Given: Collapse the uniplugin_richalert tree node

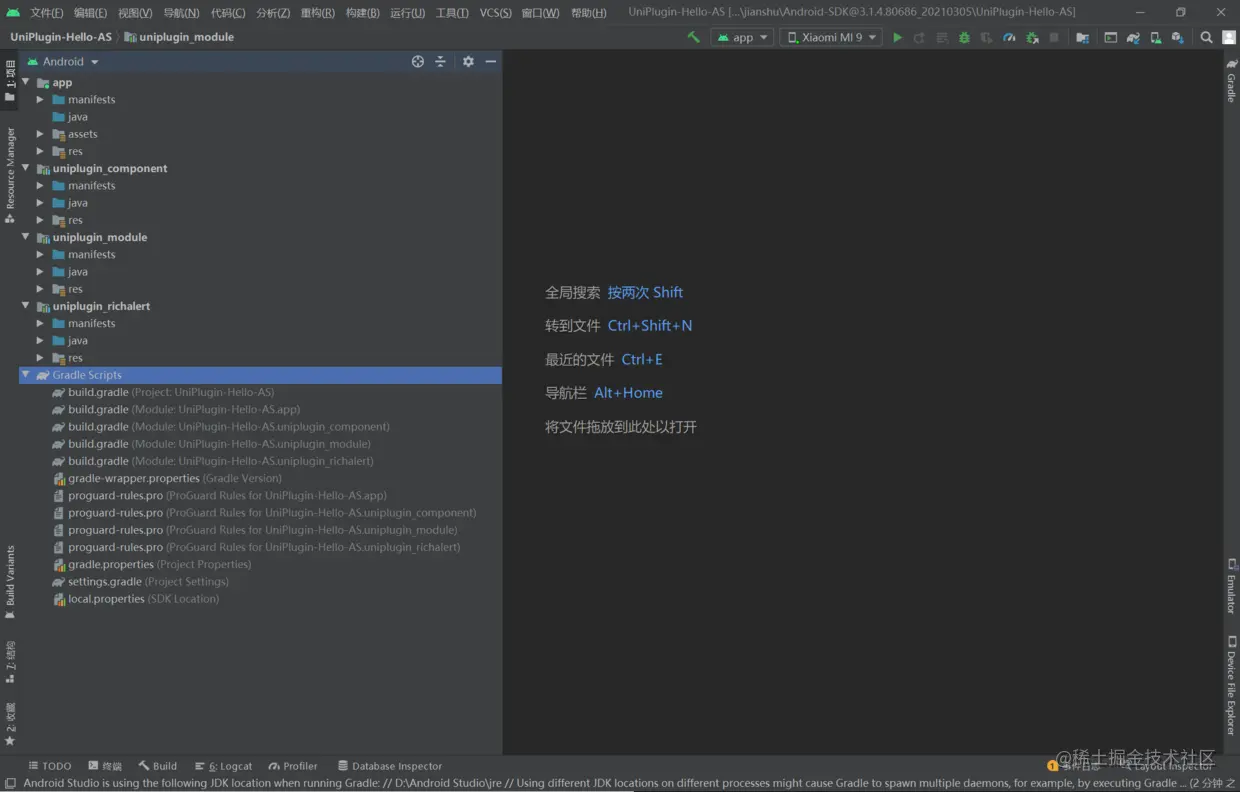Looking at the screenshot, I should [x=26, y=306].
